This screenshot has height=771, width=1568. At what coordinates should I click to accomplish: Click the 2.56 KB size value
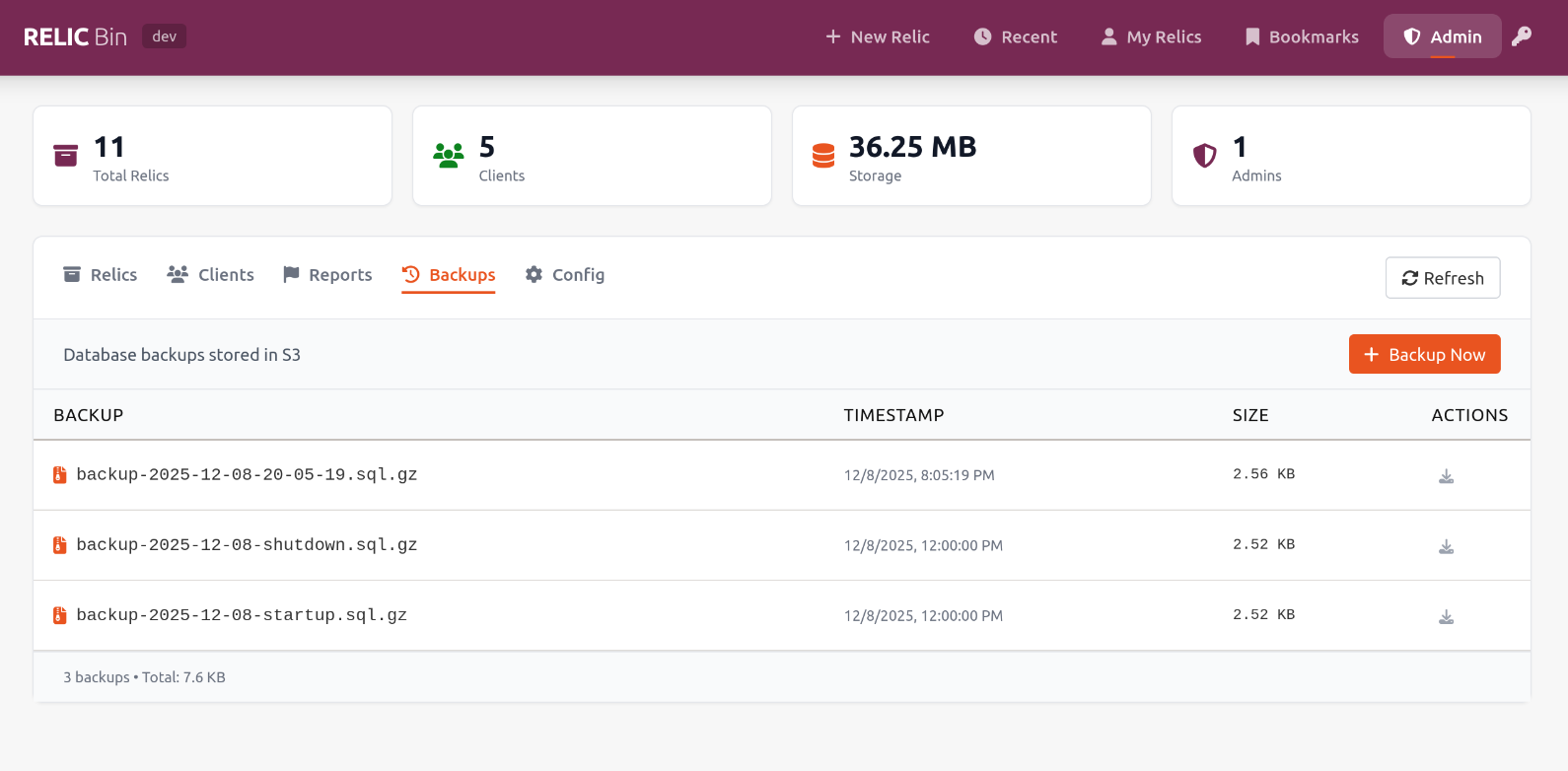click(1263, 474)
